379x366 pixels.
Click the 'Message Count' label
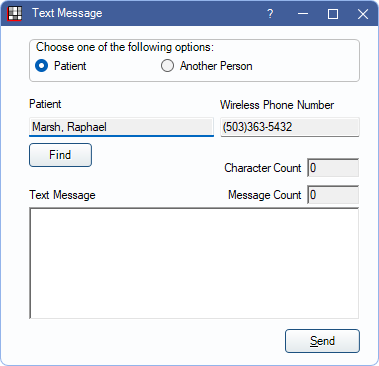[x=265, y=195]
